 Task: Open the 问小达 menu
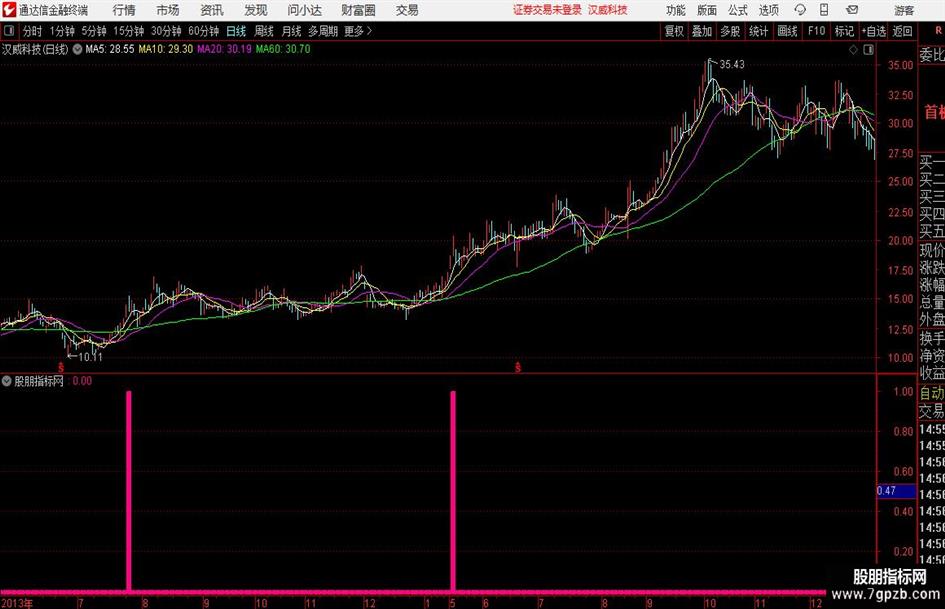tap(304, 10)
